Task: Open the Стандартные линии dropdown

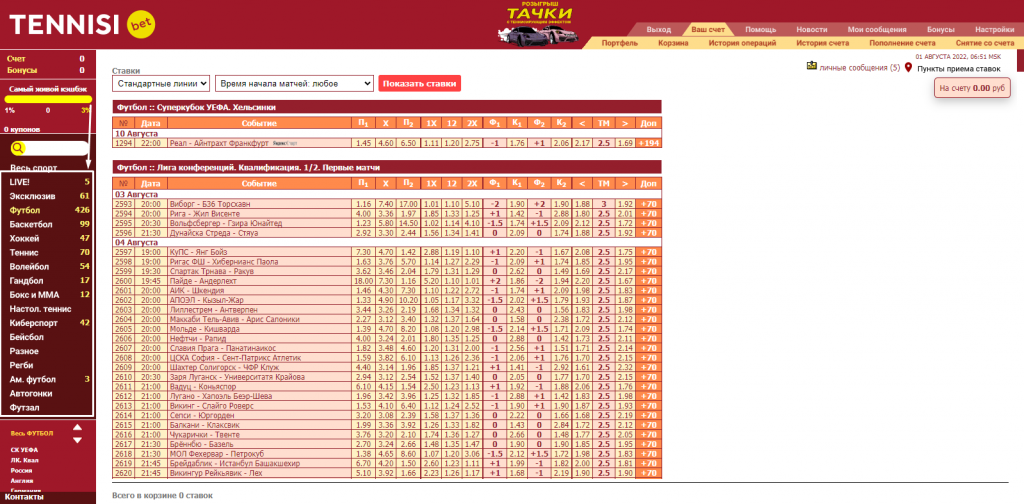Action: pyautogui.click(x=161, y=85)
